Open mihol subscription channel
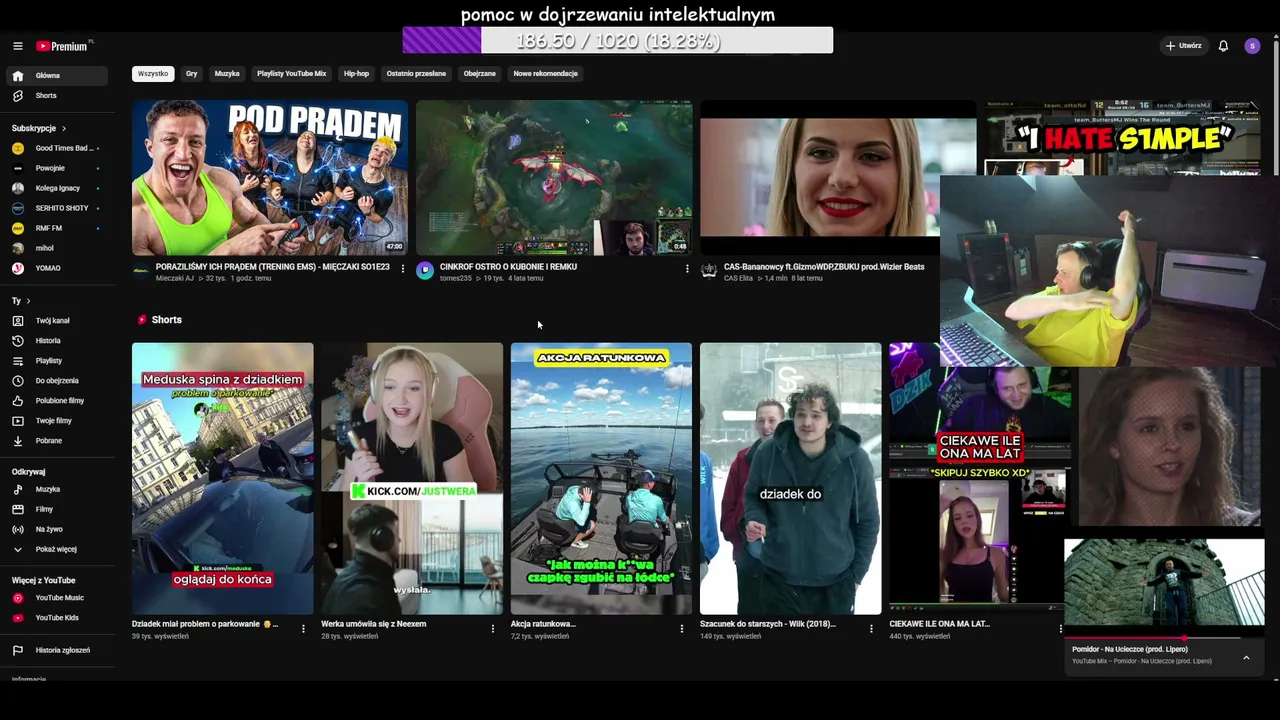The width and height of the screenshot is (1280, 720). point(58,248)
